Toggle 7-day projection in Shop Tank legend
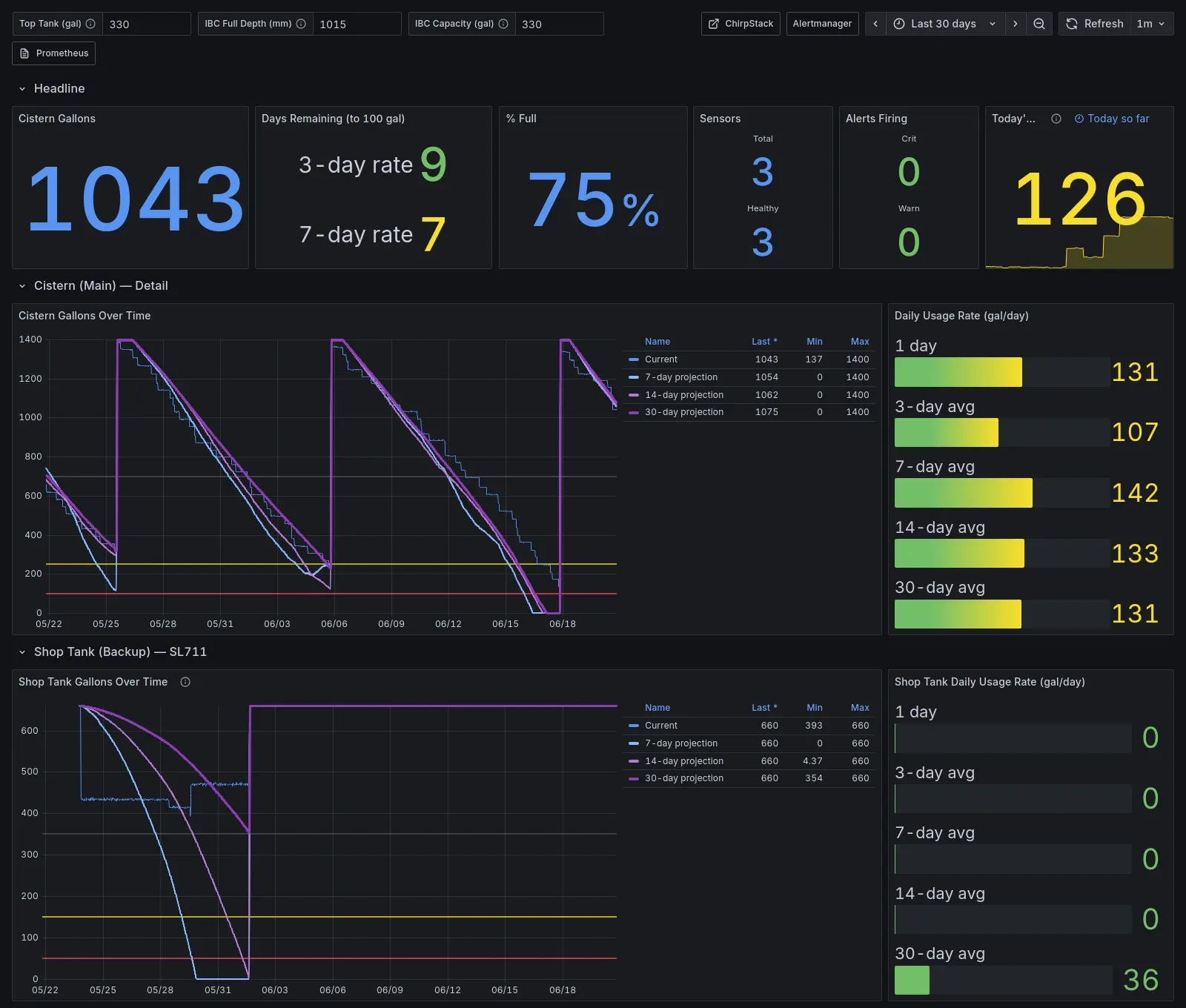Screen dimensions: 1186x1008 [x=681, y=743]
